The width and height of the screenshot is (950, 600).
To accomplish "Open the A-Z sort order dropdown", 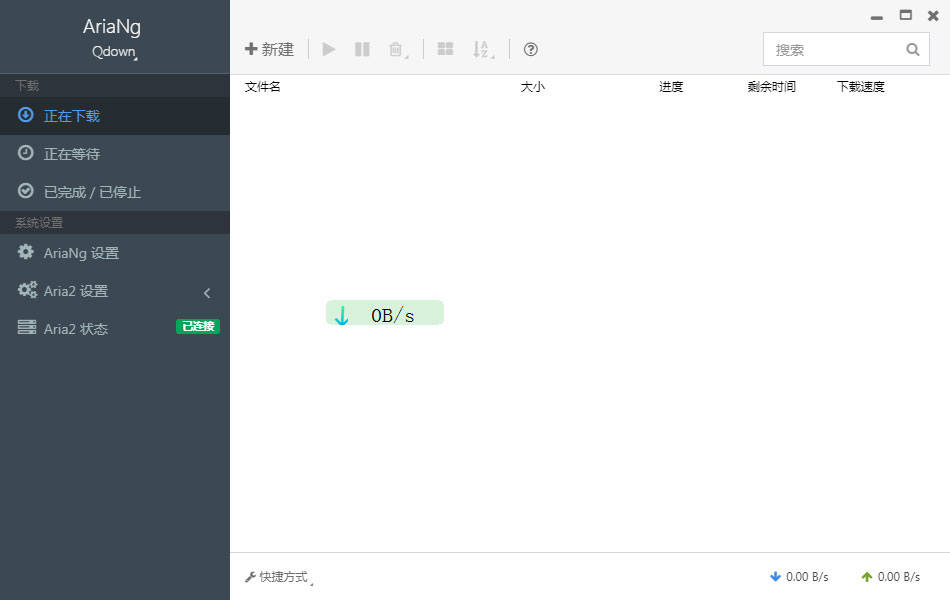I will click(x=482, y=49).
